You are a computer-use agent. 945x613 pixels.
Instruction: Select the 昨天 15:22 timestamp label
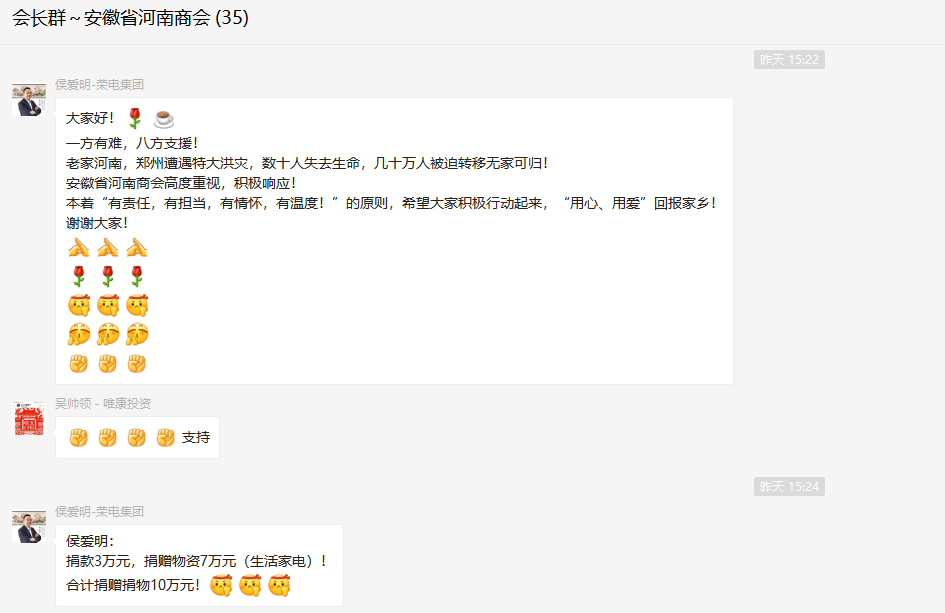tap(789, 60)
